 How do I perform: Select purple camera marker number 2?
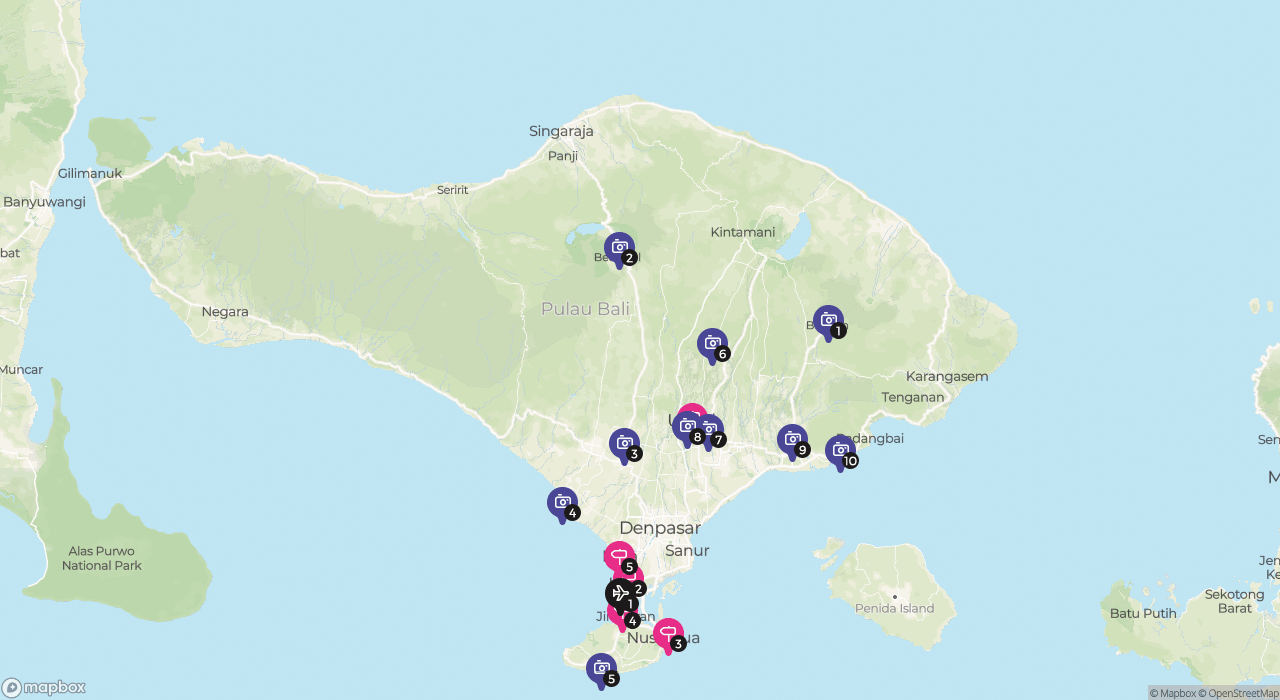tap(619, 248)
